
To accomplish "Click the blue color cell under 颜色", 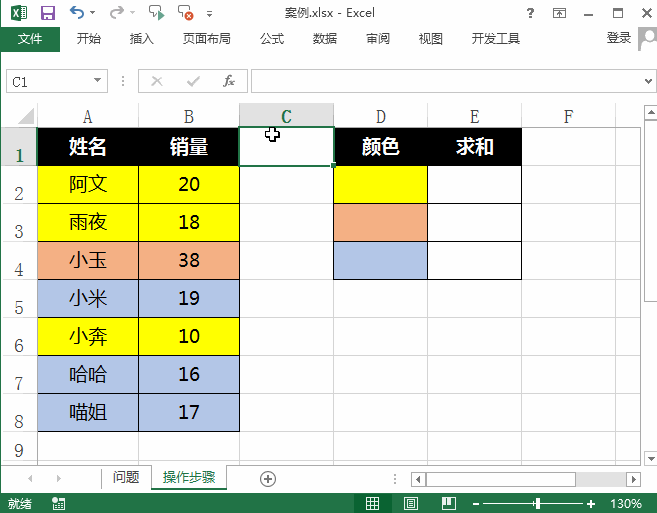I will (x=380, y=260).
